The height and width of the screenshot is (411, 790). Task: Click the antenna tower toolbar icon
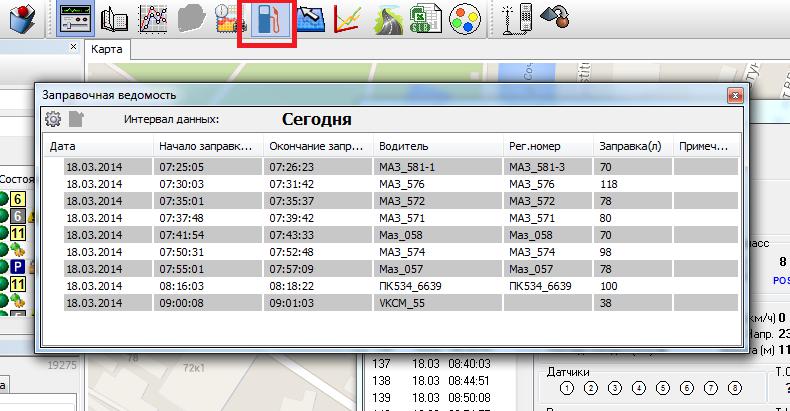click(517, 19)
